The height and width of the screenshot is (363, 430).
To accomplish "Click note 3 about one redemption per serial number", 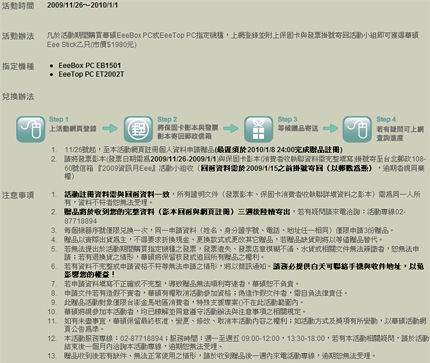I will (229, 230).
